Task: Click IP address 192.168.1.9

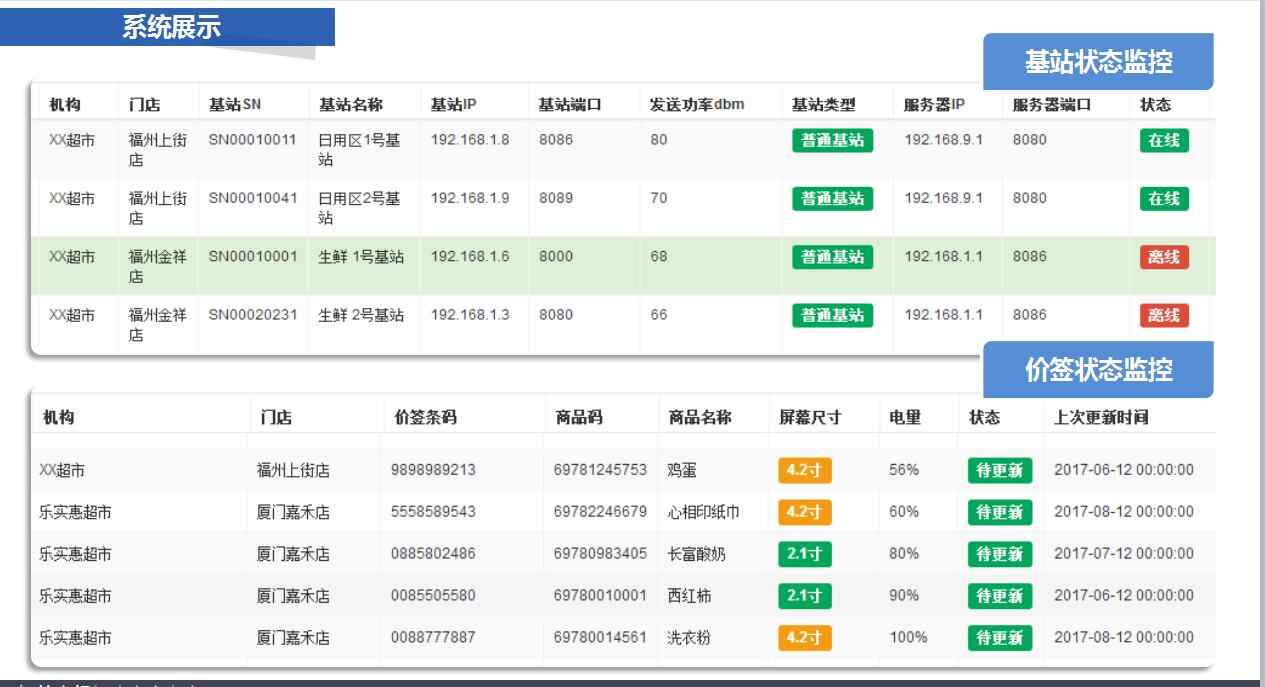Action: pyautogui.click(x=470, y=198)
